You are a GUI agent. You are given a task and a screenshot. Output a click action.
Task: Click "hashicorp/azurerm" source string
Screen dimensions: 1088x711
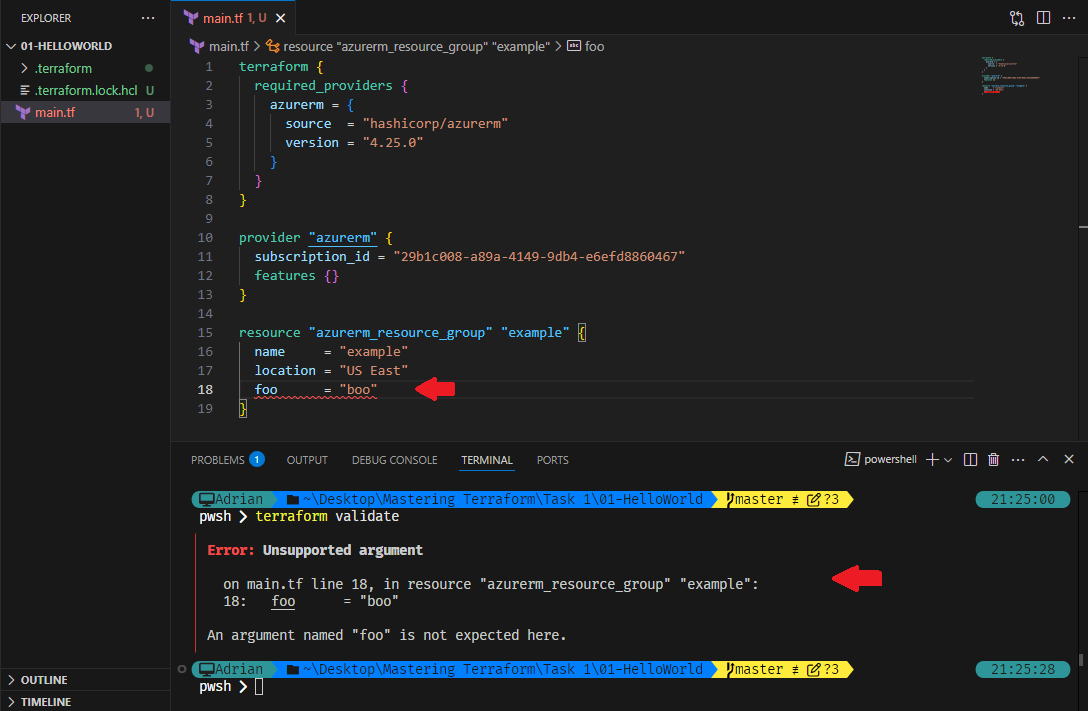[x=435, y=123]
